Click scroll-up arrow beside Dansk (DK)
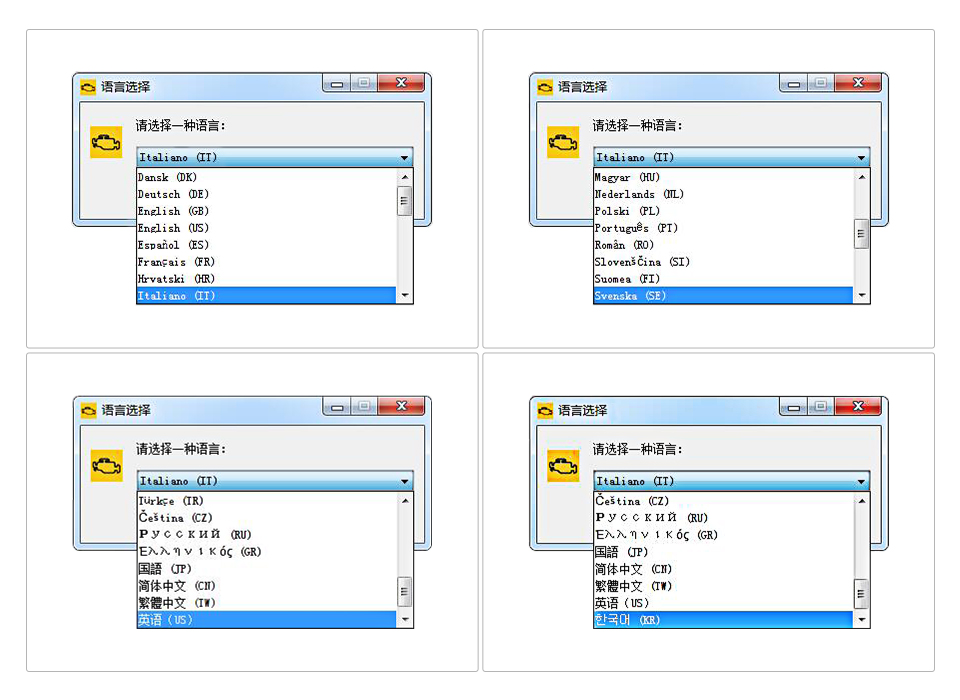The image size is (960, 700). [x=405, y=177]
